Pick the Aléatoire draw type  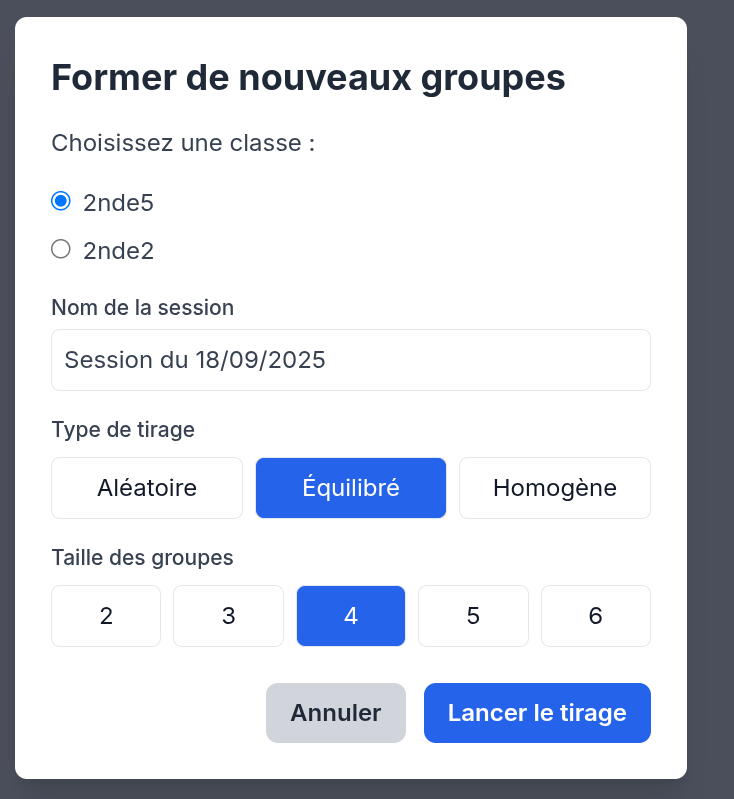(x=147, y=488)
